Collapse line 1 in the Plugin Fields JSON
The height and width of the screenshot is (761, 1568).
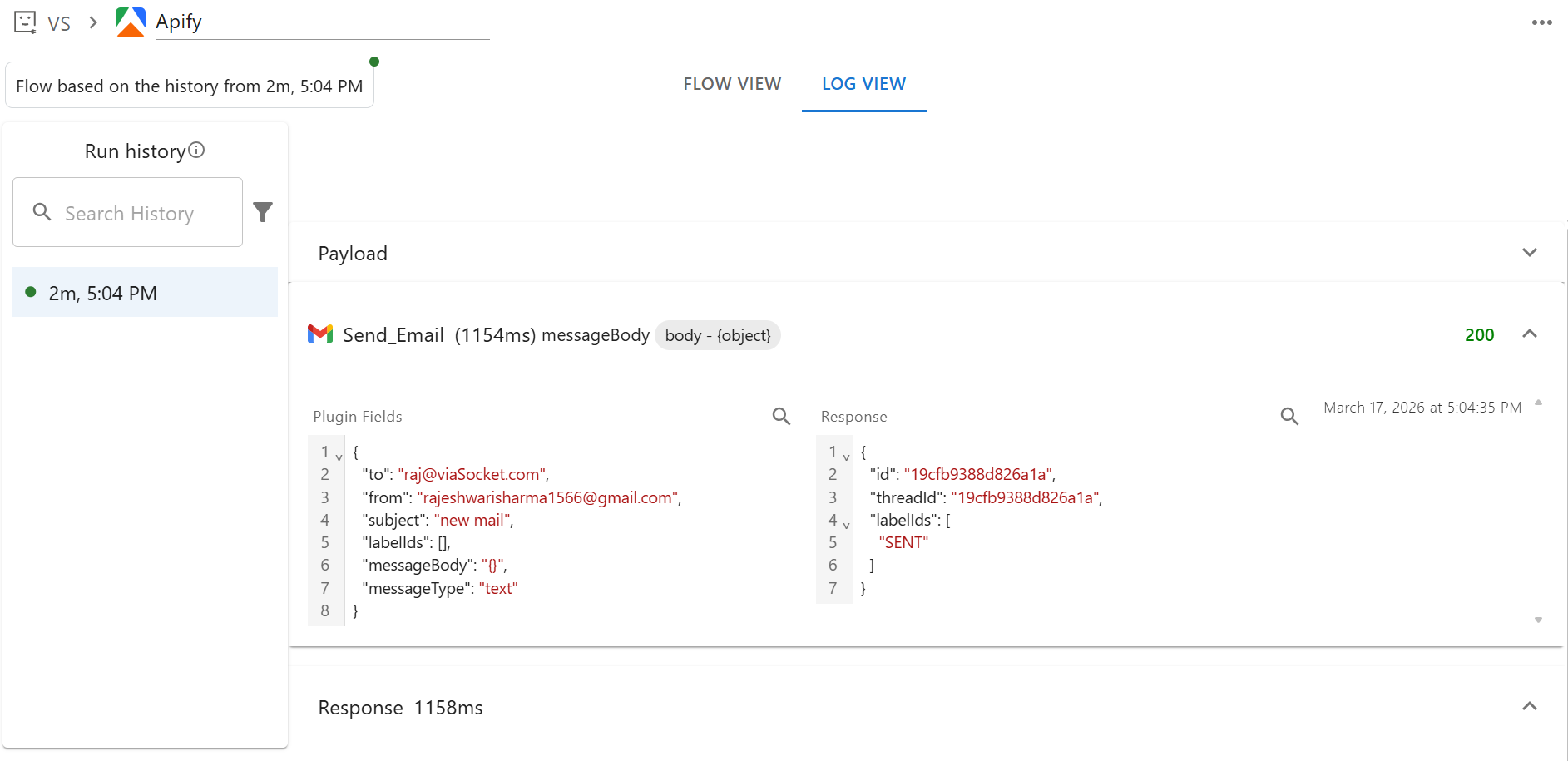click(x=338, y=456)
